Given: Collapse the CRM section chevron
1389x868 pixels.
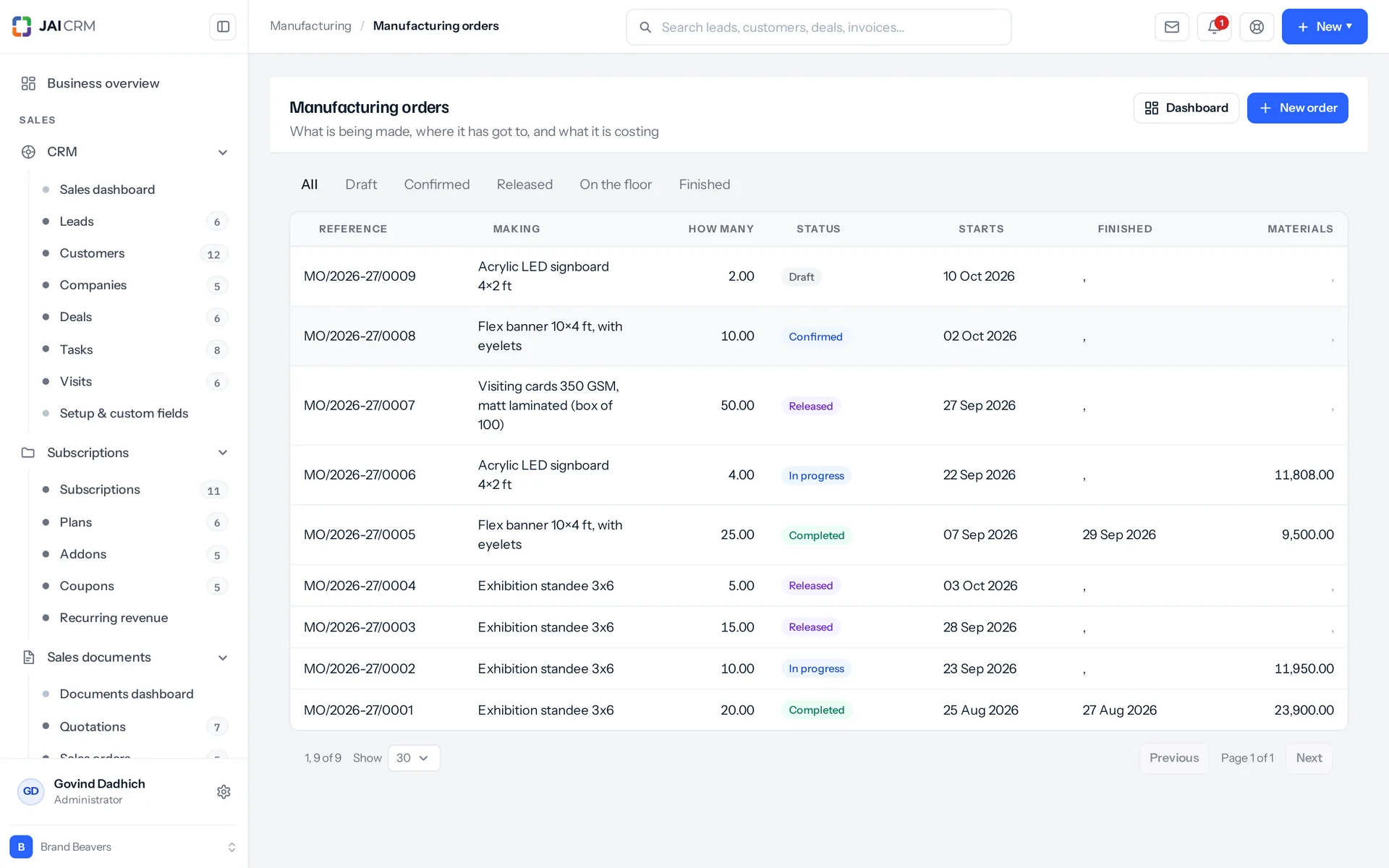Looking at the screenshot, I should click(x=223, y=152).
